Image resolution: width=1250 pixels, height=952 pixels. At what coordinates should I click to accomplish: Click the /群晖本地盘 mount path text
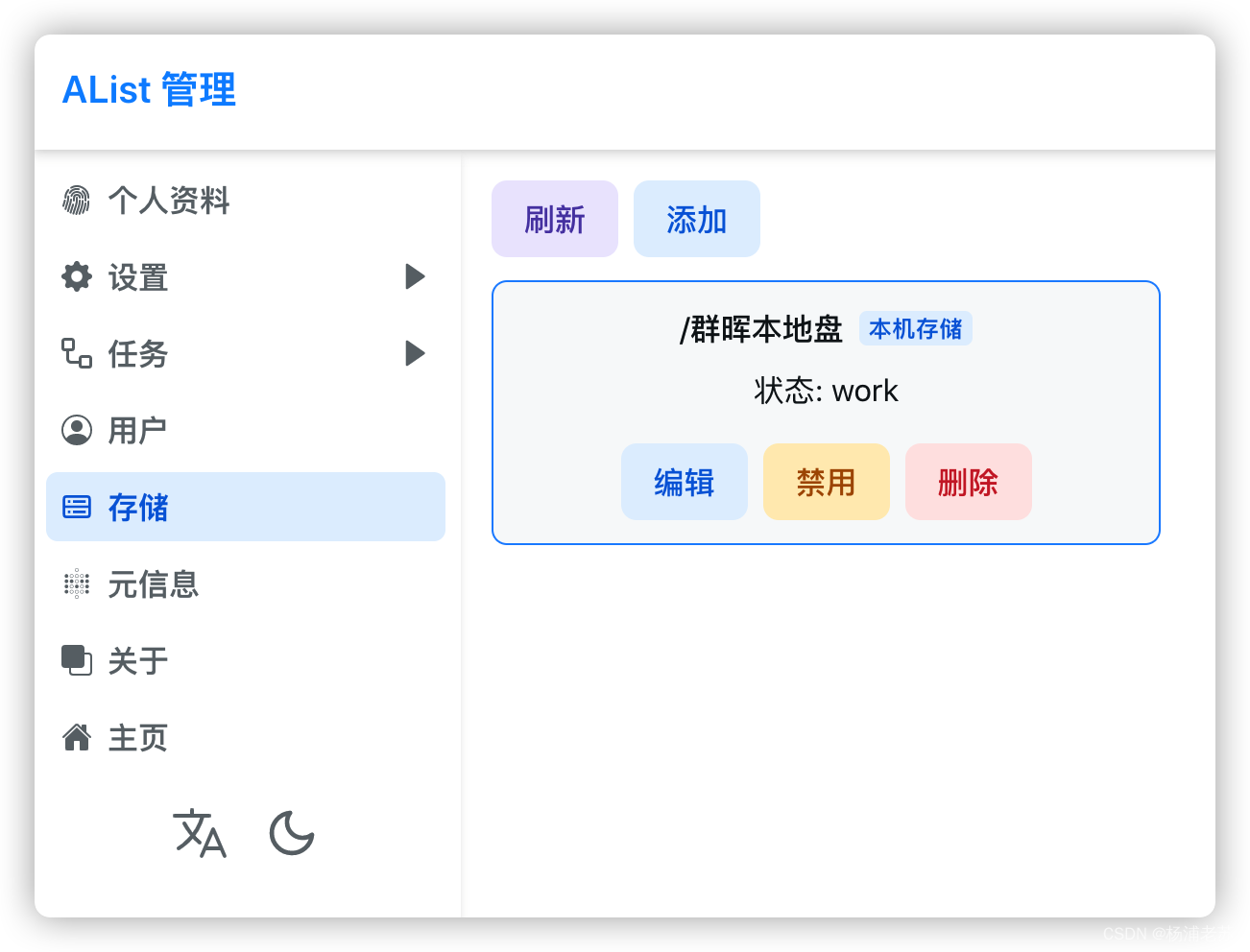tap(761, 329)
